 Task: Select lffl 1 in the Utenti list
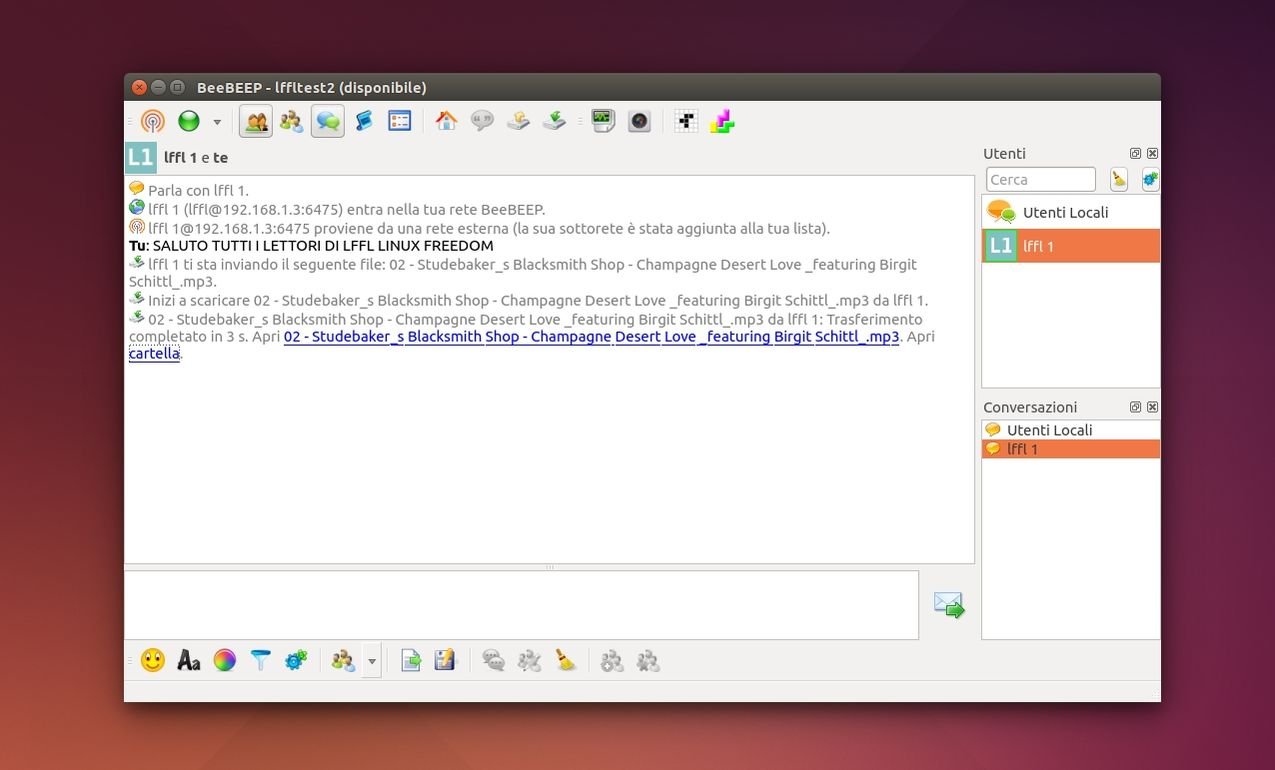(x=1070, y=246)
